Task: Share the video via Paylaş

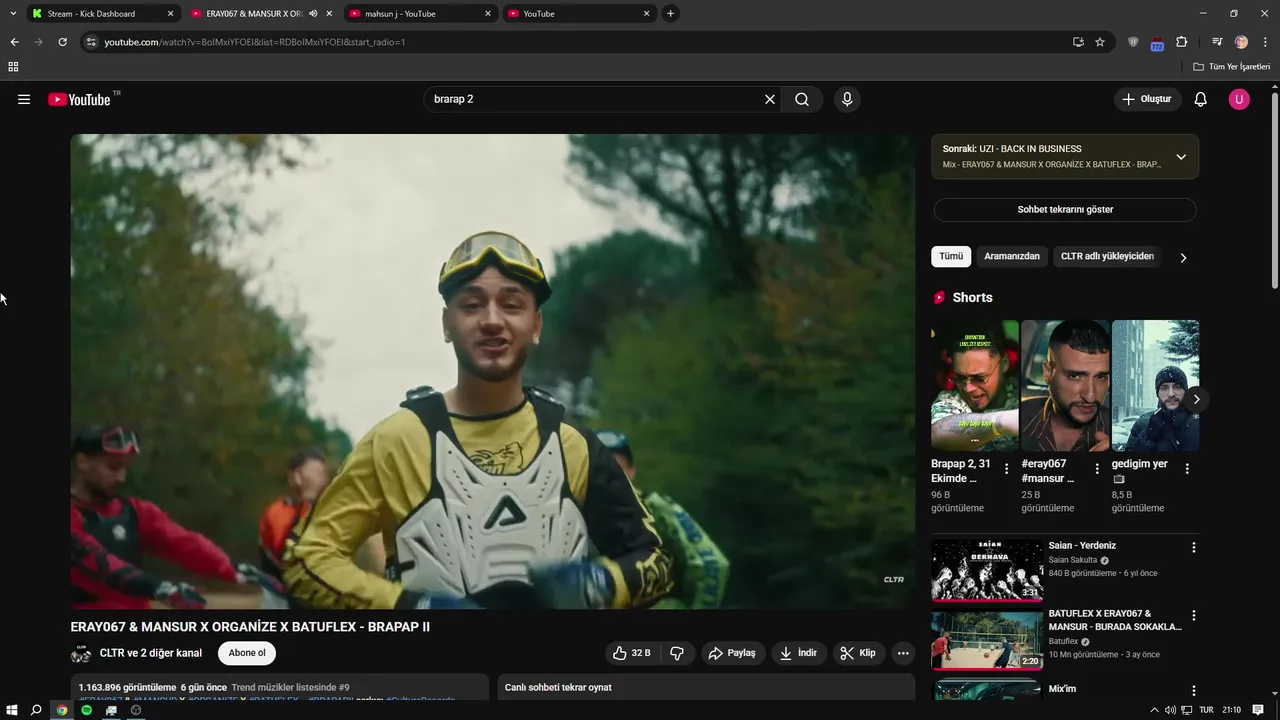Action: (732, 653)
